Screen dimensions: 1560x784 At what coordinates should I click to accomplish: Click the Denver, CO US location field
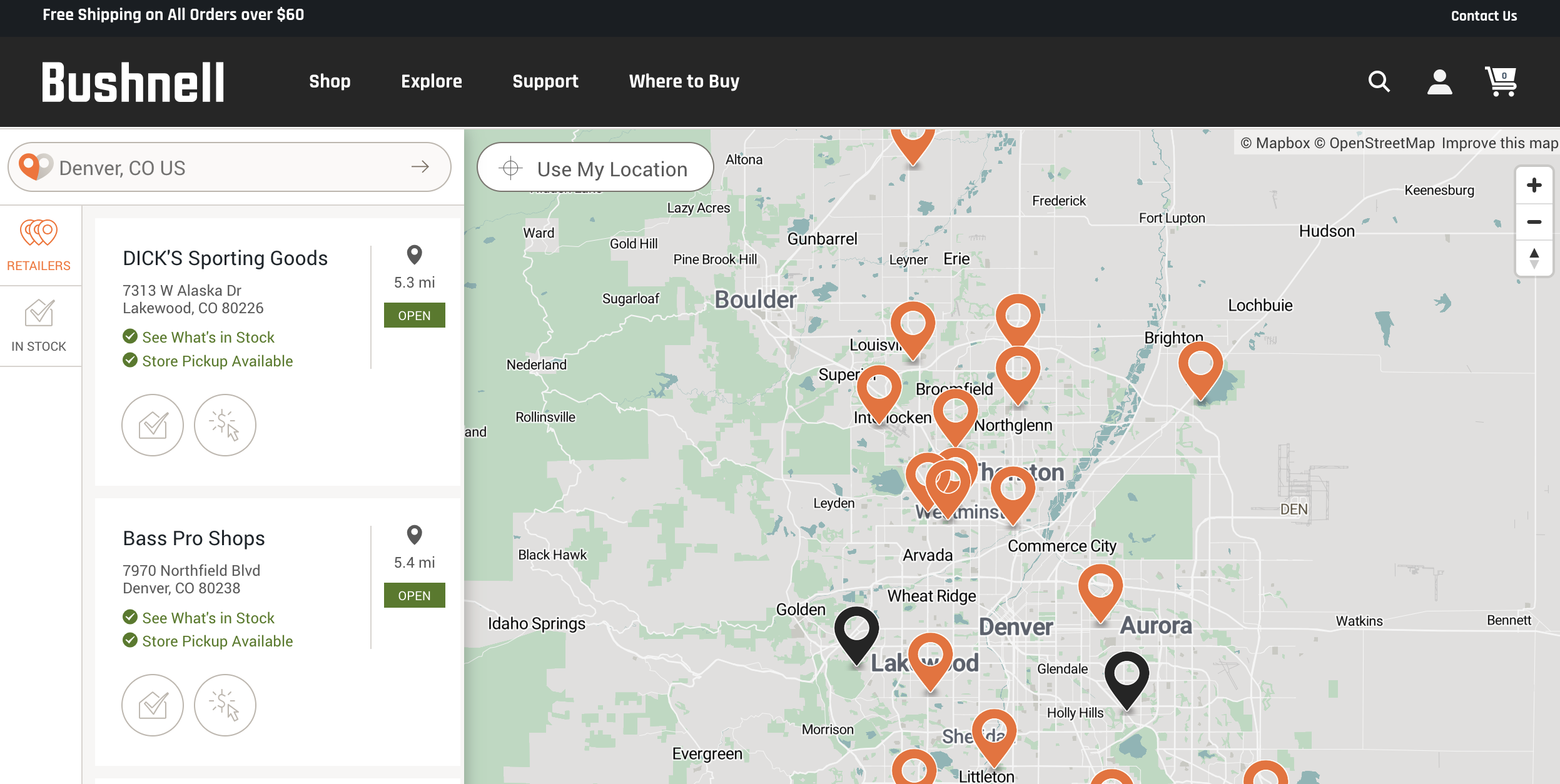229,168
